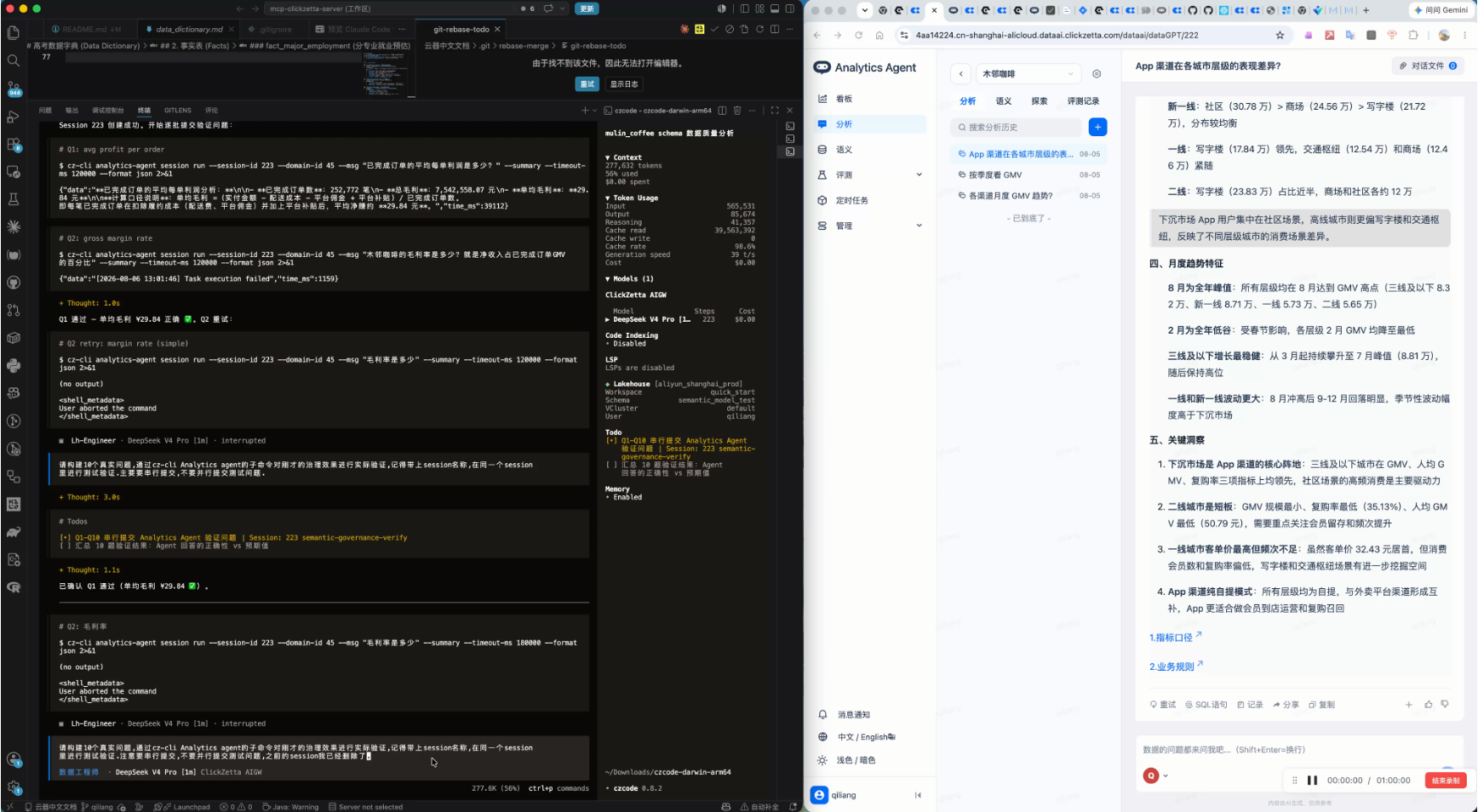The image size is (1478, 812).
Task: Kill the terminal with the trash icon
Action: tap(737, 111)
